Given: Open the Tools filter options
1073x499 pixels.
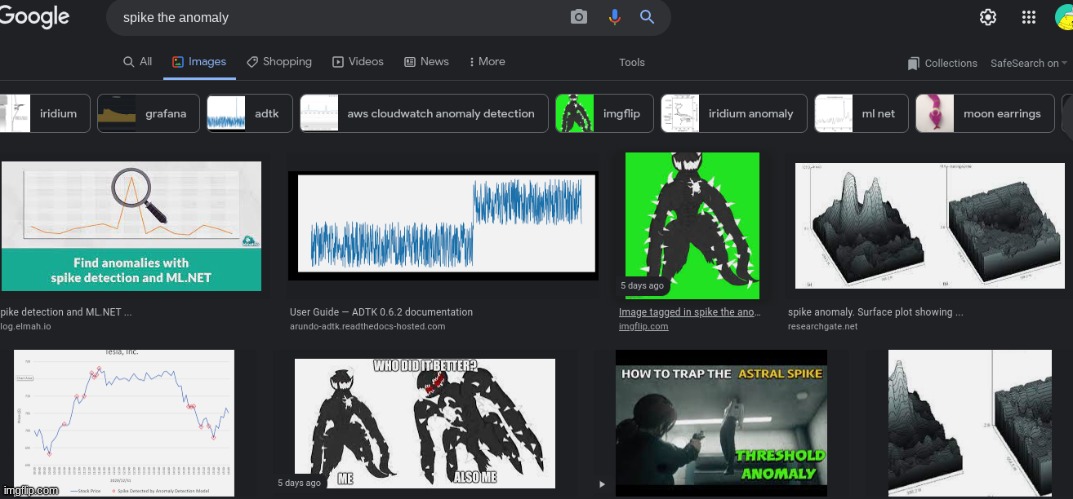Looking at the screenshot, I should pyautogui.click(x=632, y=62).
